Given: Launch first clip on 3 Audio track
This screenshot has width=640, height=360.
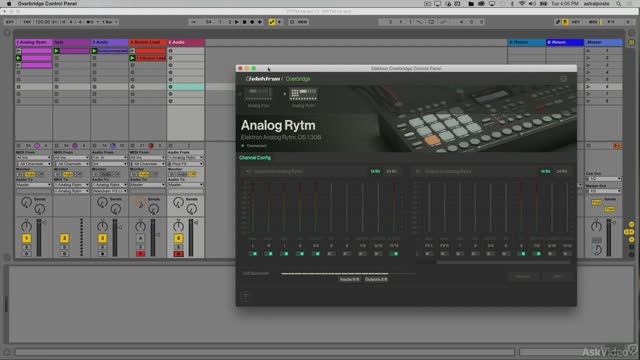Looking at the screenshot, I should [94, 51].
